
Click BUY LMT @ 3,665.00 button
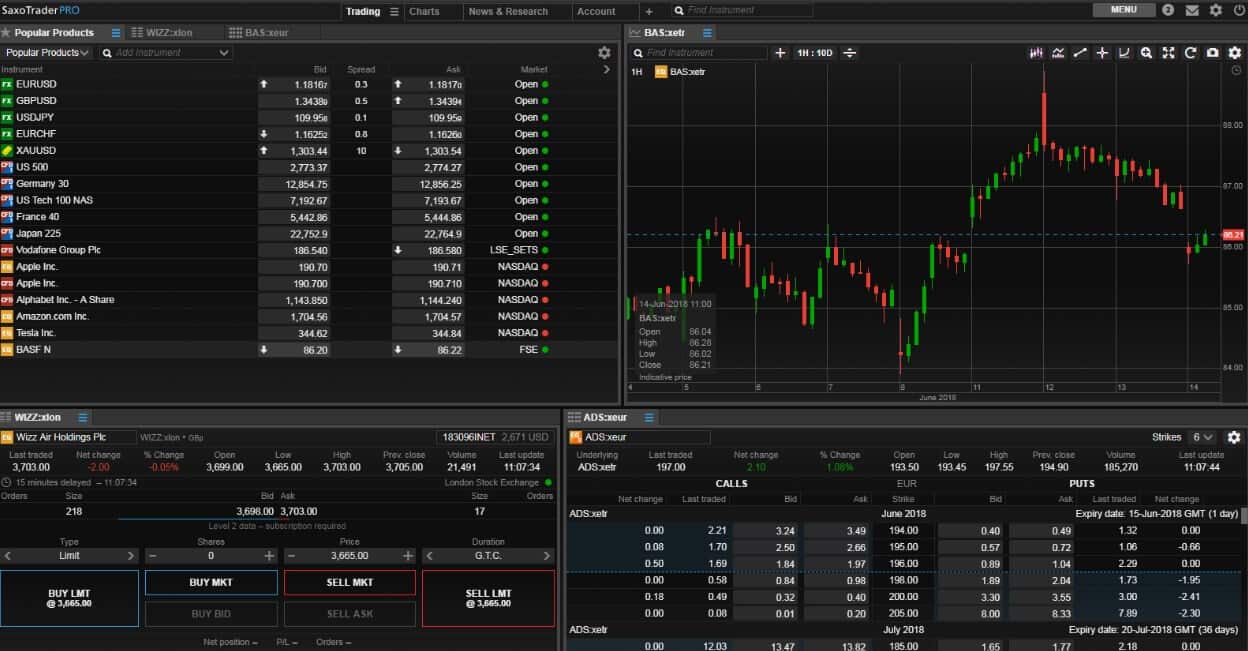(69, 598)
